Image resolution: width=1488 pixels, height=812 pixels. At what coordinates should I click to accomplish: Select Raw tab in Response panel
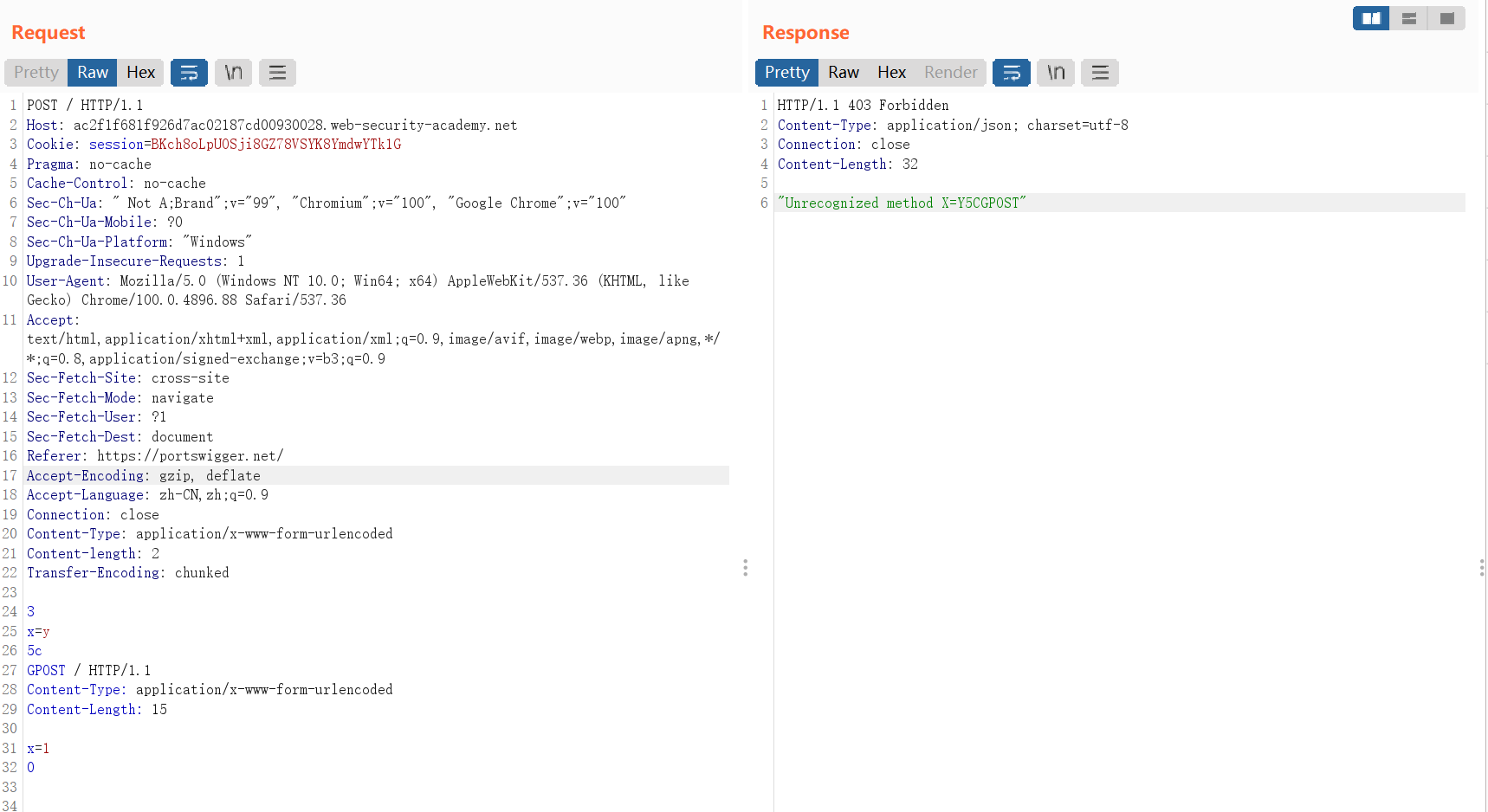[x=844, y=73]
